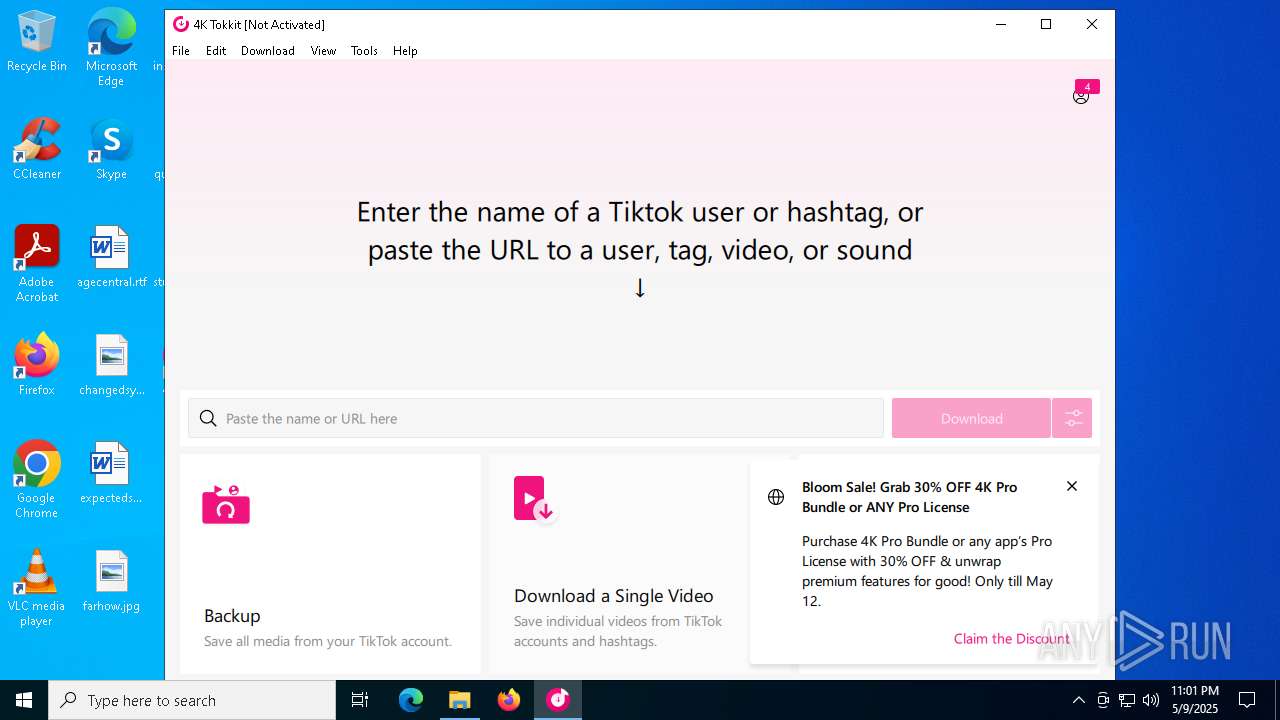
Task: Open Edge from the taskbar
Action: (411, 700)
